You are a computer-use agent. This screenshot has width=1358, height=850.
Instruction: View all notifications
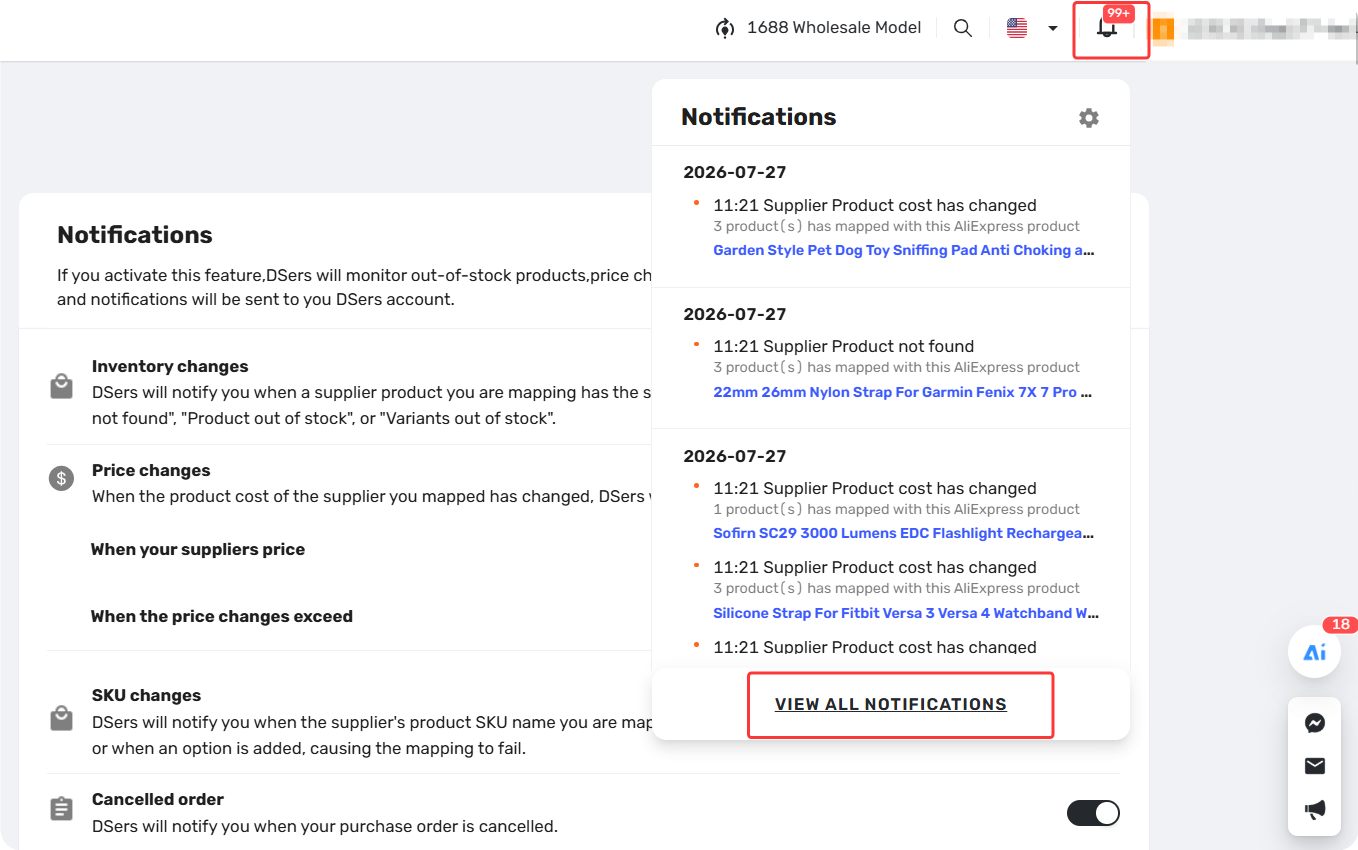[x=891, y=704]
